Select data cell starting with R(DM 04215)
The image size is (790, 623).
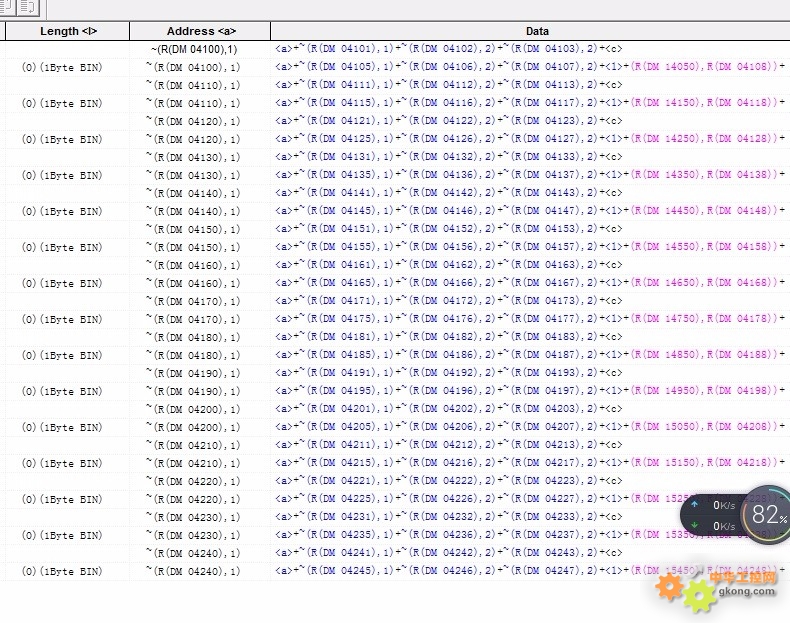530,463
